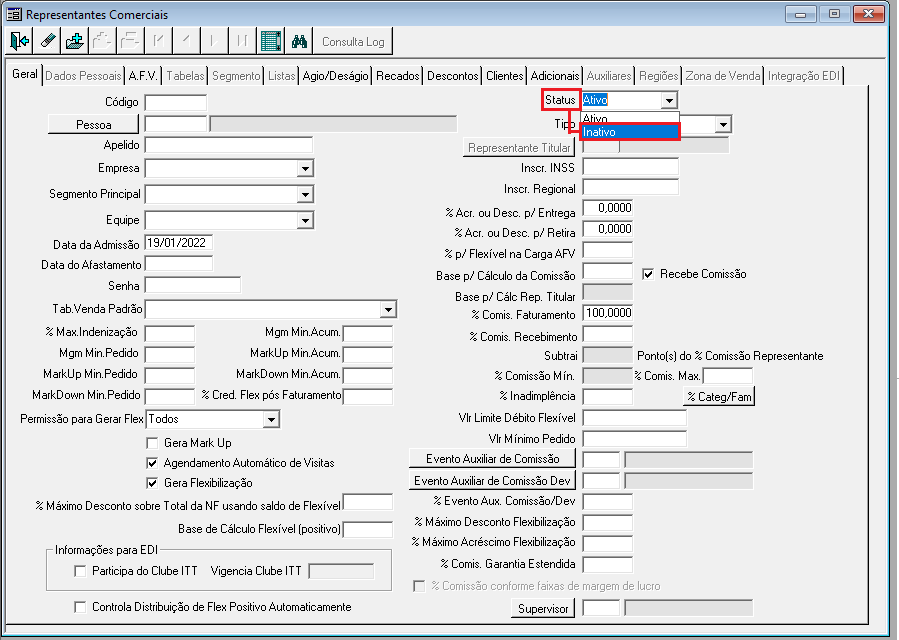Click the Apelido input field
899x640 pixels.
(229, 145)
